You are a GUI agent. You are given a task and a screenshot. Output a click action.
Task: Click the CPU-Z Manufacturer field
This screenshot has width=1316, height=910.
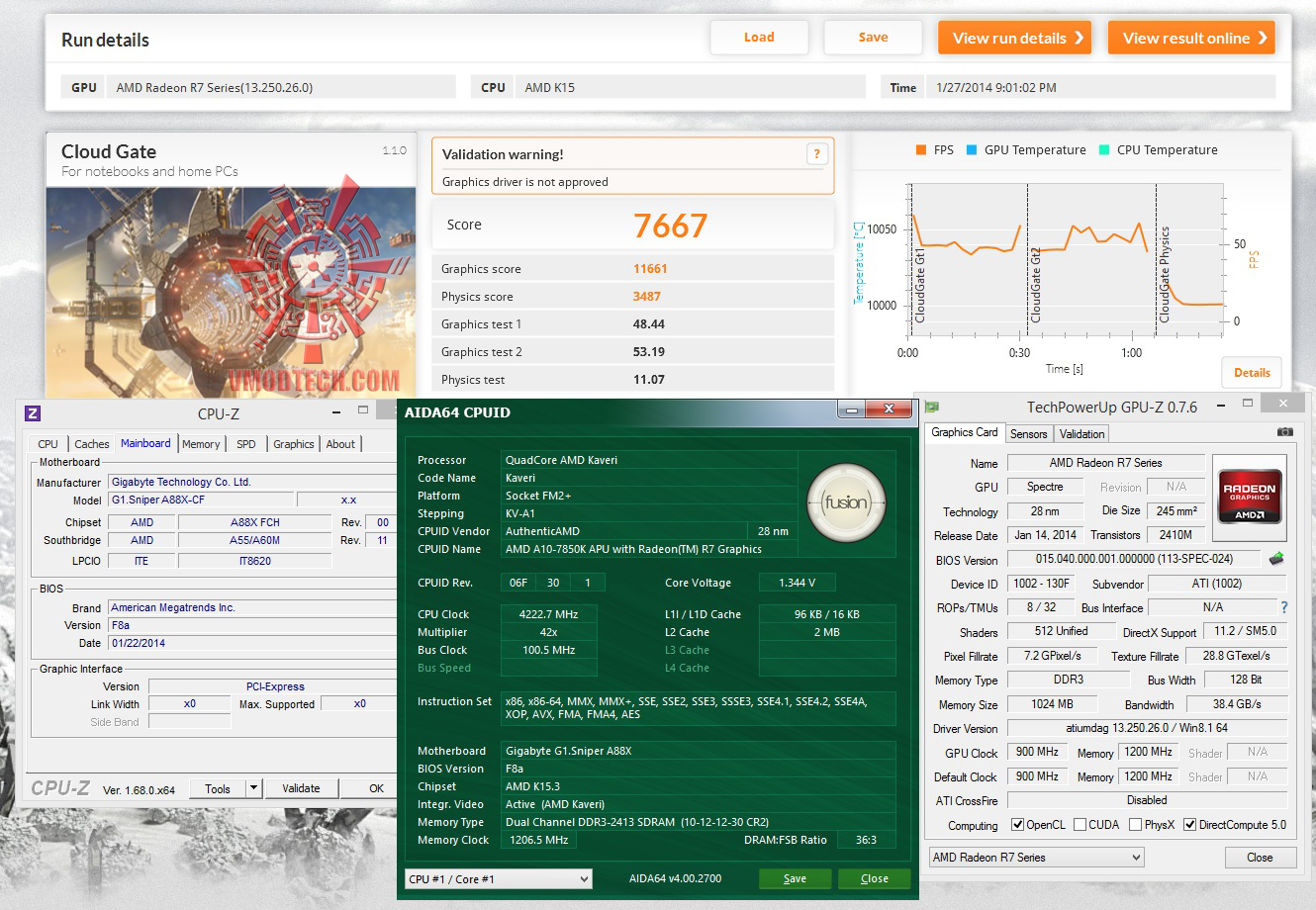click(x=251, y=482)
